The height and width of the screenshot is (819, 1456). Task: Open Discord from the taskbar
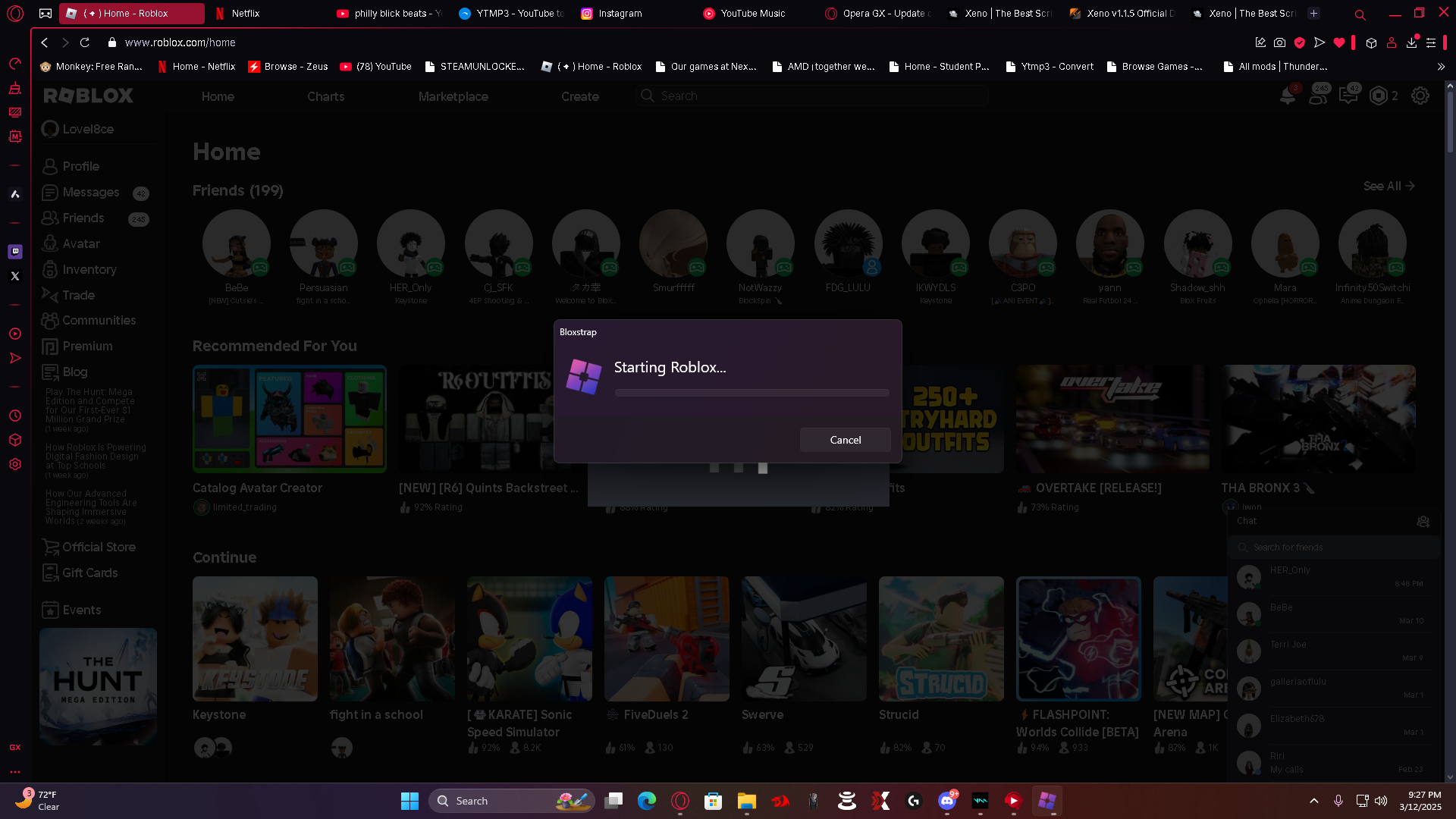pos(947,801)
